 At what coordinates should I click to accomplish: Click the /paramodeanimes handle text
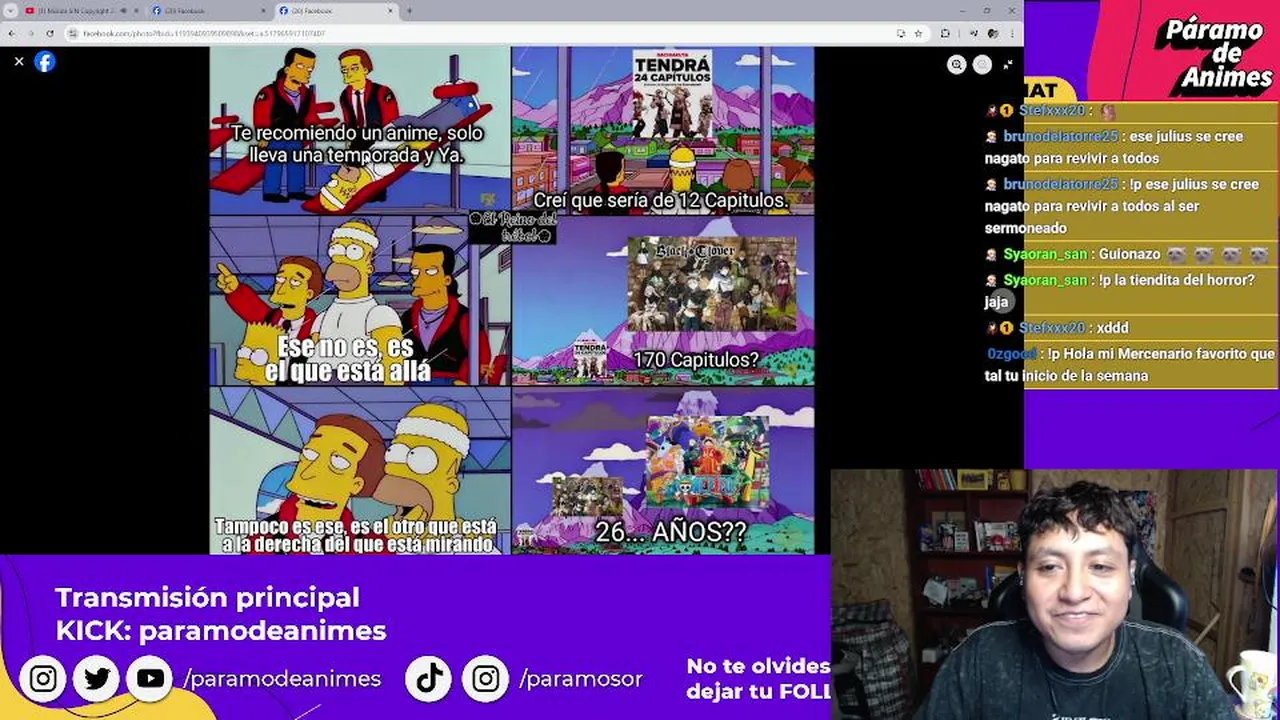click(x=282, y=679)
